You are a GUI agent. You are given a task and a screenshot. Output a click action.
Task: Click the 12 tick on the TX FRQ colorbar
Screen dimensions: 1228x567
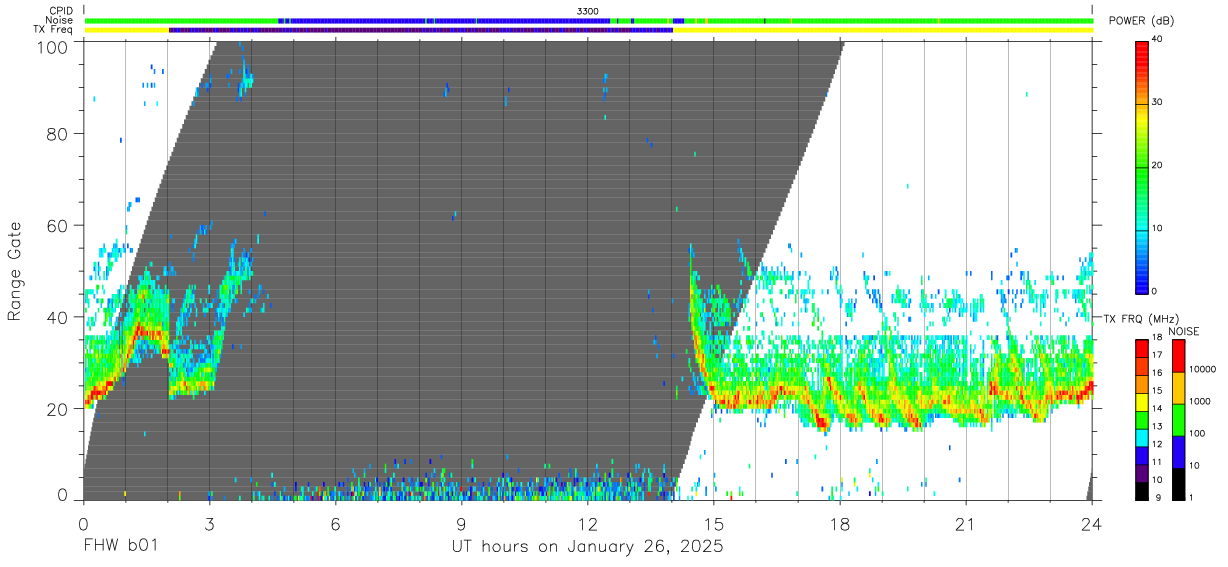[x=1156, y=444]
